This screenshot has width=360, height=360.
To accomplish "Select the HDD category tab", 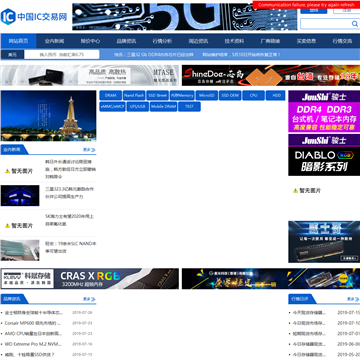I will click(x=276, y=95).
